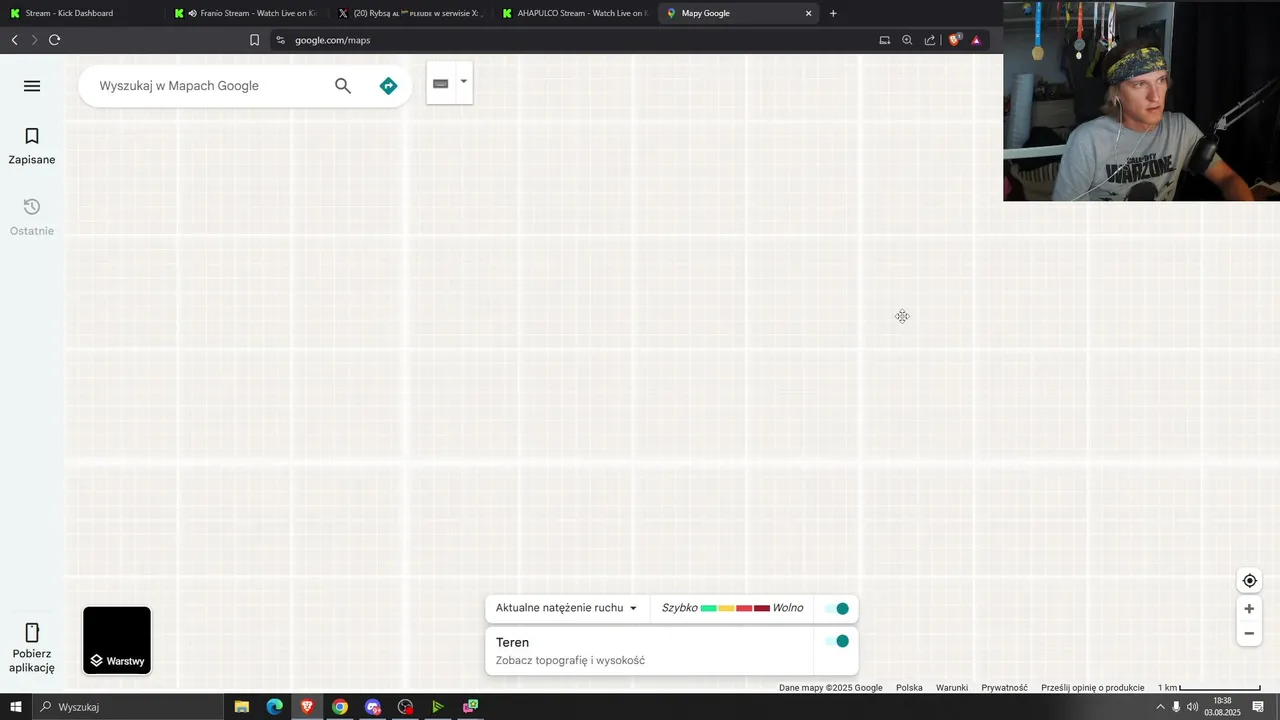This screenshot has width=1280, height=720.
Task: Click Prześlij opinię o produkcie link
Action: [1092, 688]
